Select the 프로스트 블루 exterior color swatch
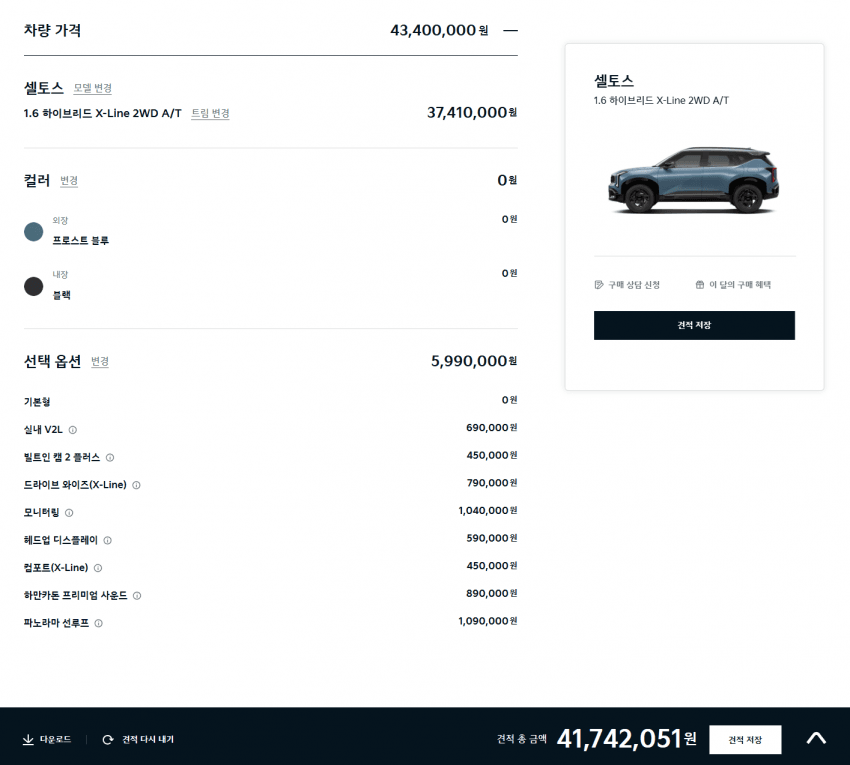This screenshot has width=850, height=765. pyautogui.click(x=34, y=232)
